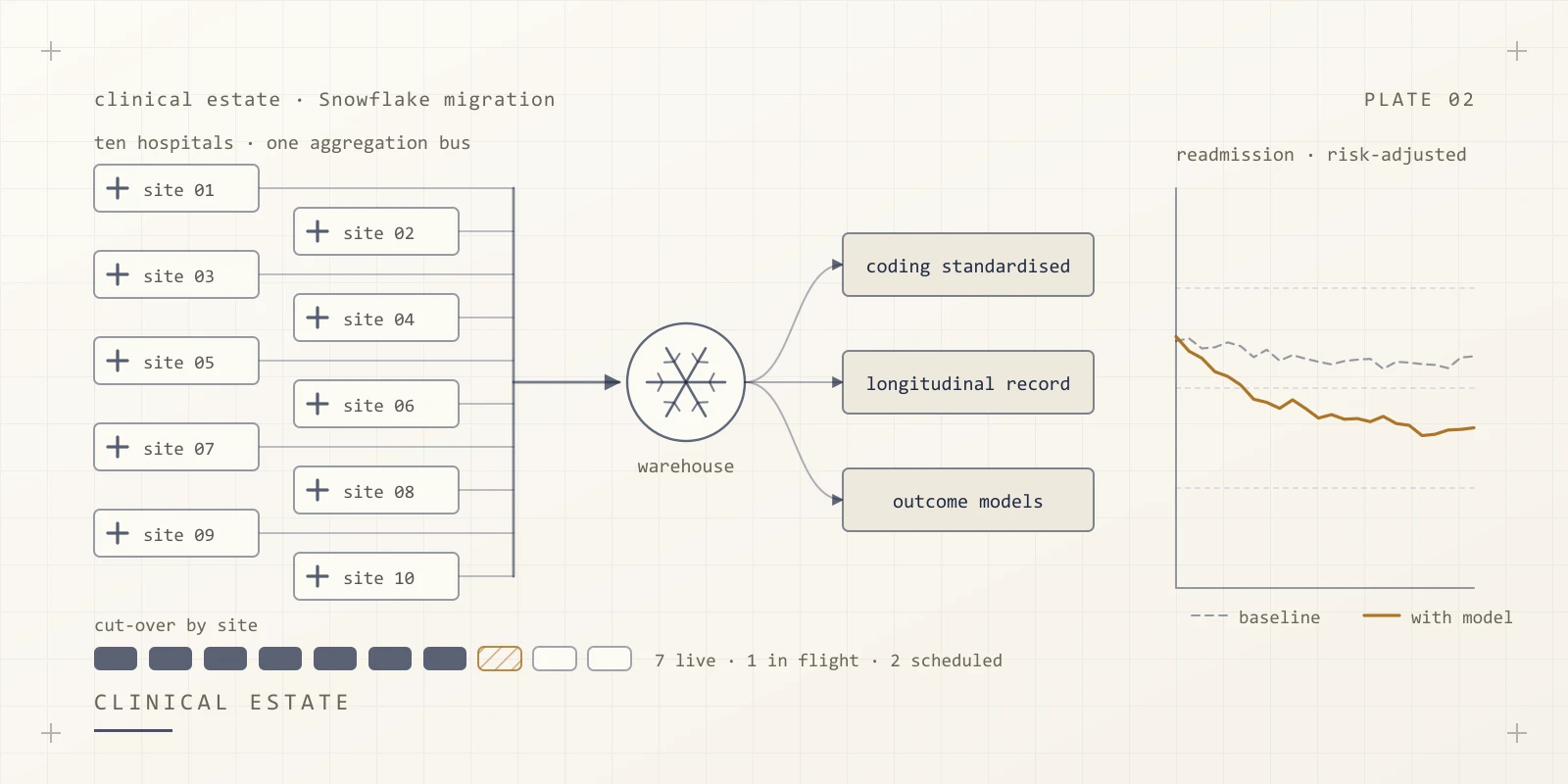The height and width of the screenshot is (784, 1568).
Task: Click the 'readmission · risk-adjusted' chart title
Action: pos(1321,155)
